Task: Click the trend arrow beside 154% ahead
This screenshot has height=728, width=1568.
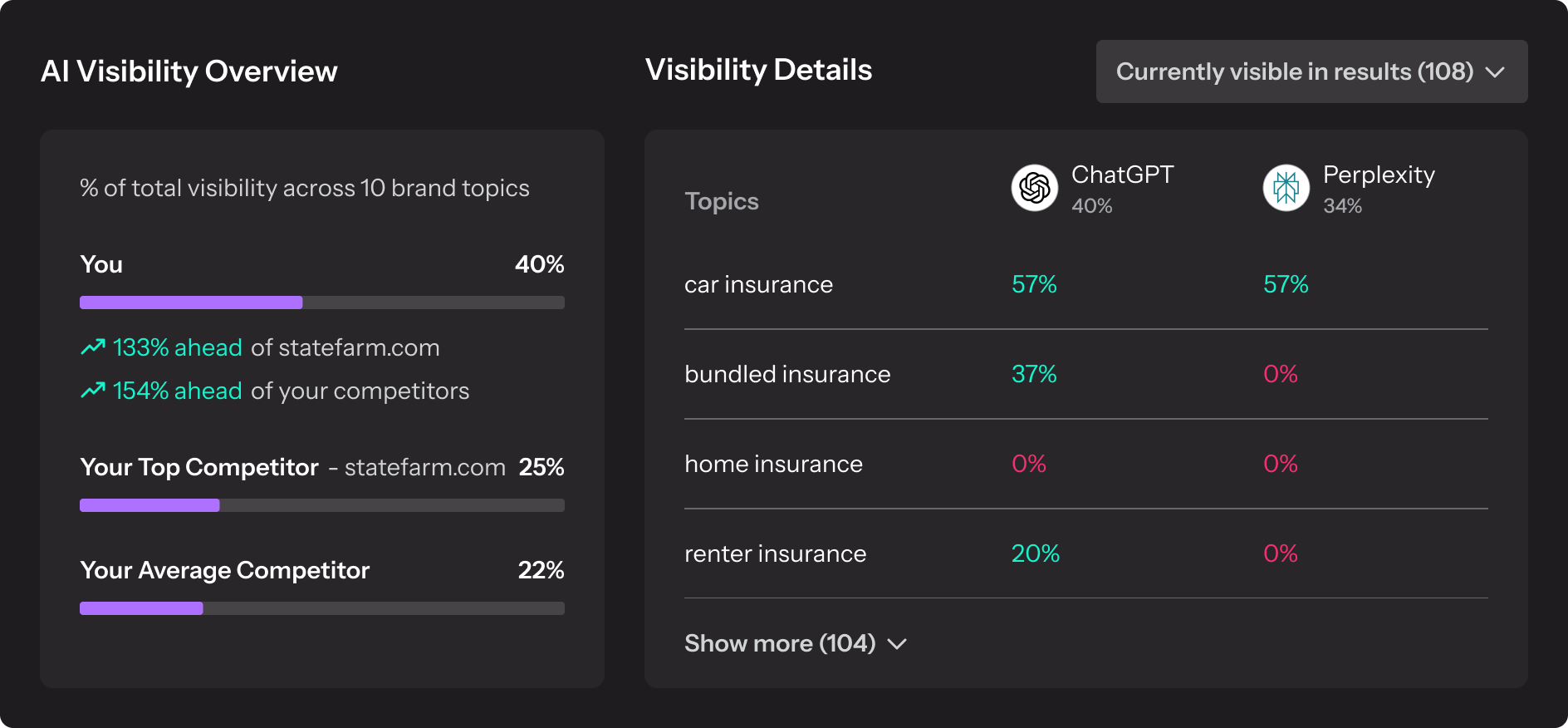Action: 93,390
